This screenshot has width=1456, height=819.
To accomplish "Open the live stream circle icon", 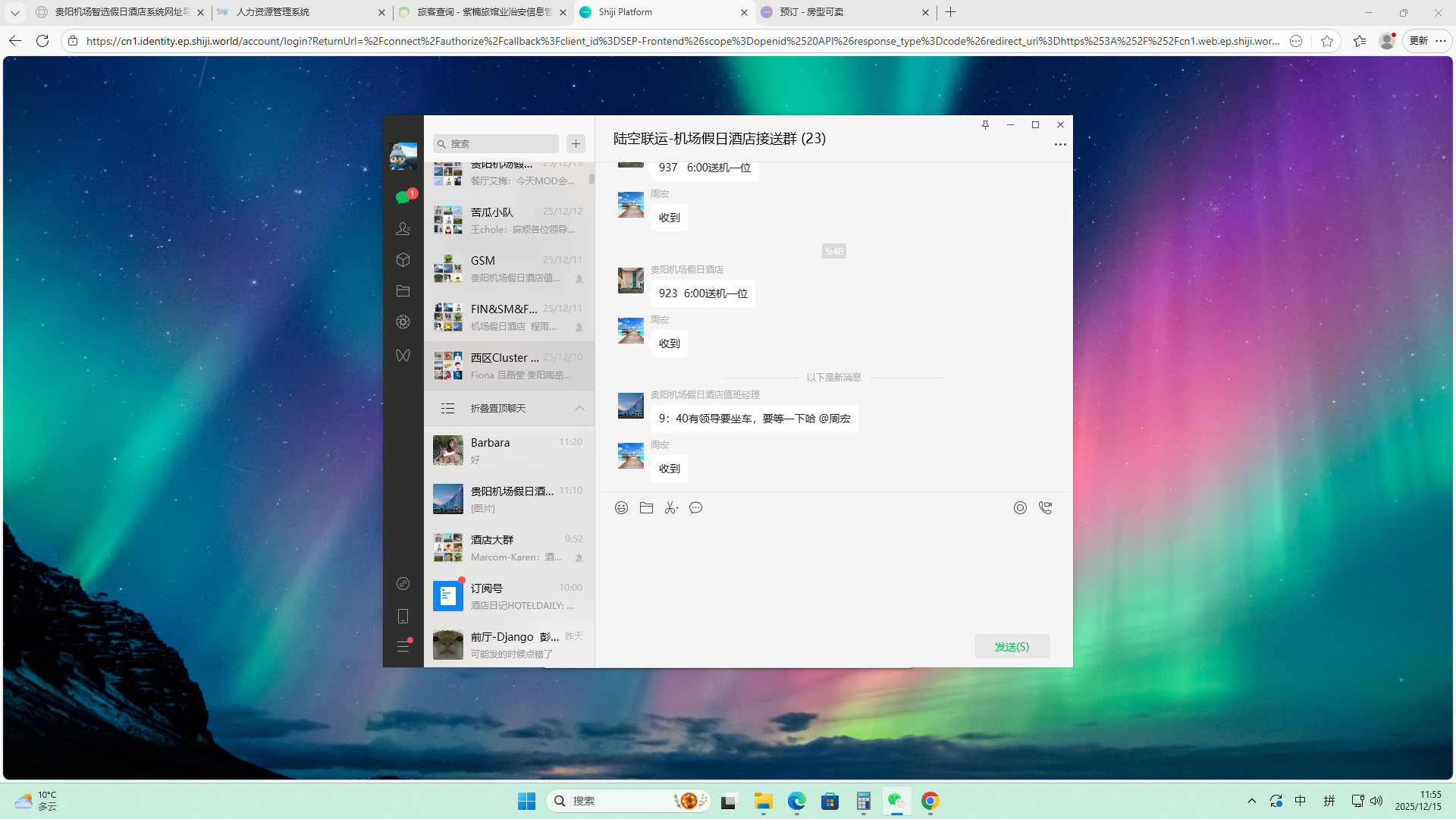I will click(x=1020, y=508).
